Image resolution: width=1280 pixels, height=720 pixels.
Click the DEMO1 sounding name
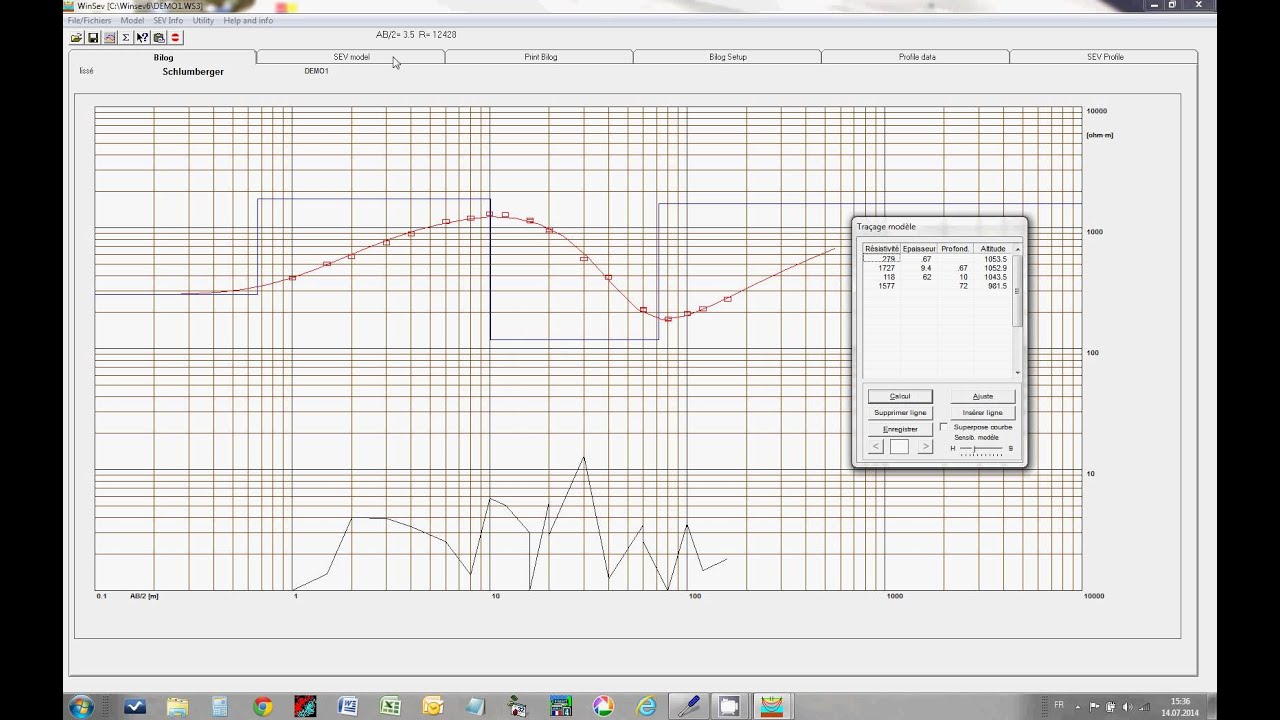click(316, 71)
